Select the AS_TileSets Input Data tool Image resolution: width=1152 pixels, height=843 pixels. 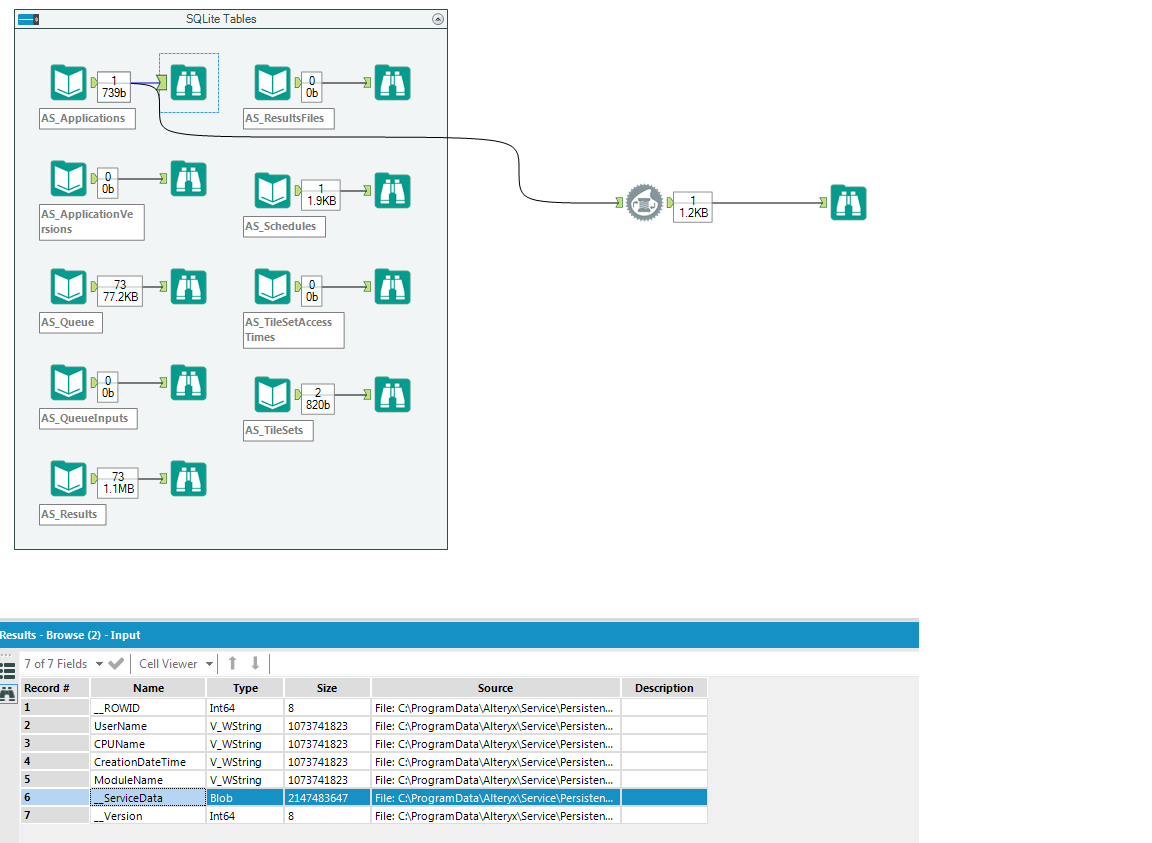tap(272, 394)
